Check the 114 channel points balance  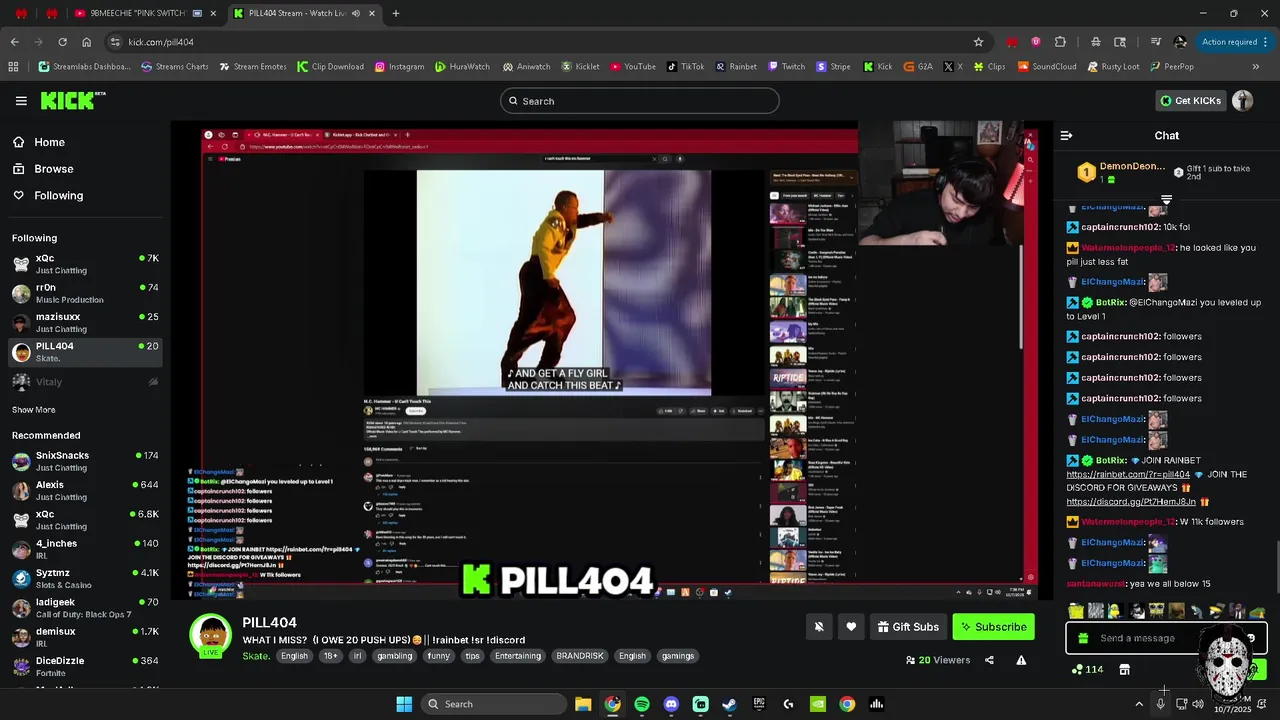pos(1087,669)
